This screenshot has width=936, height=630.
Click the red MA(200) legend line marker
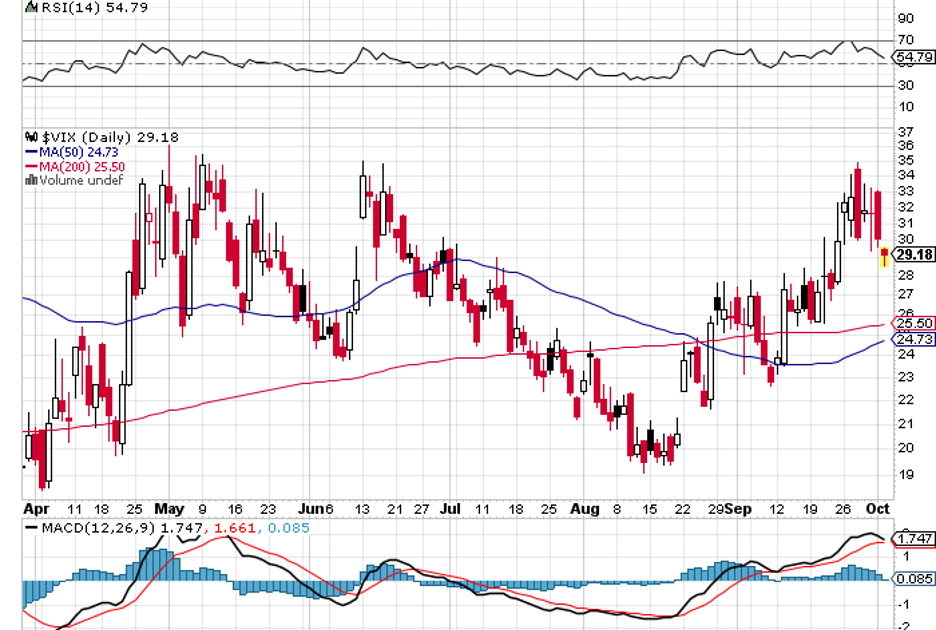pyautogui.click(x=31, y=166)
